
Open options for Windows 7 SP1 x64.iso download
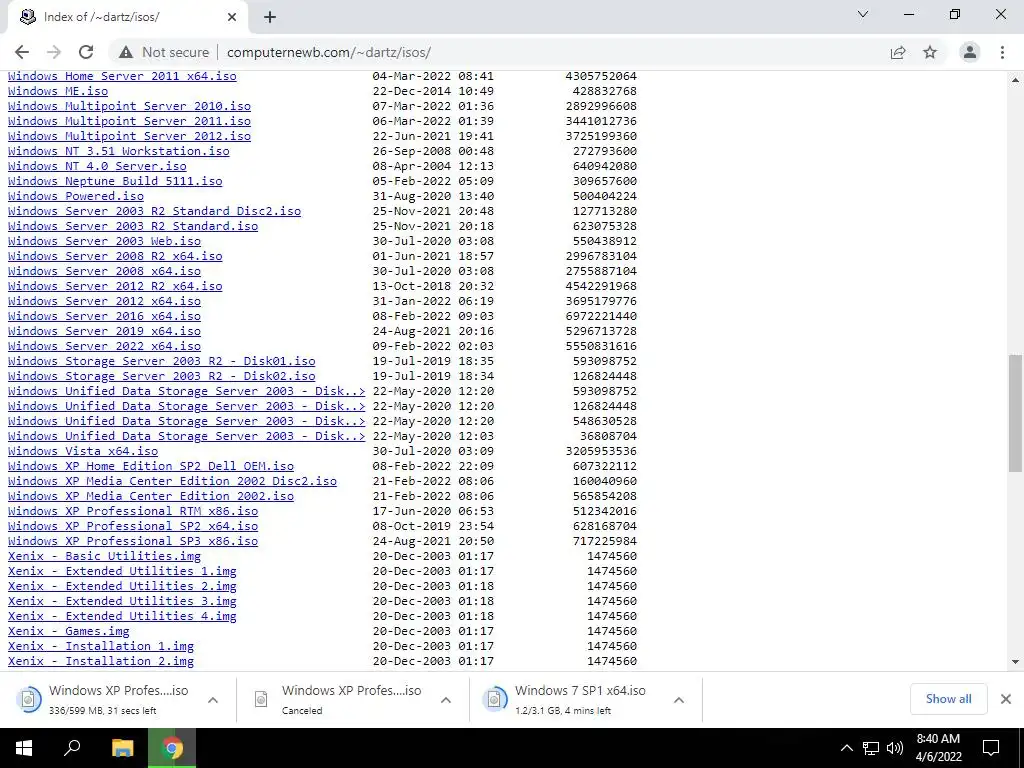coord(679,700)
